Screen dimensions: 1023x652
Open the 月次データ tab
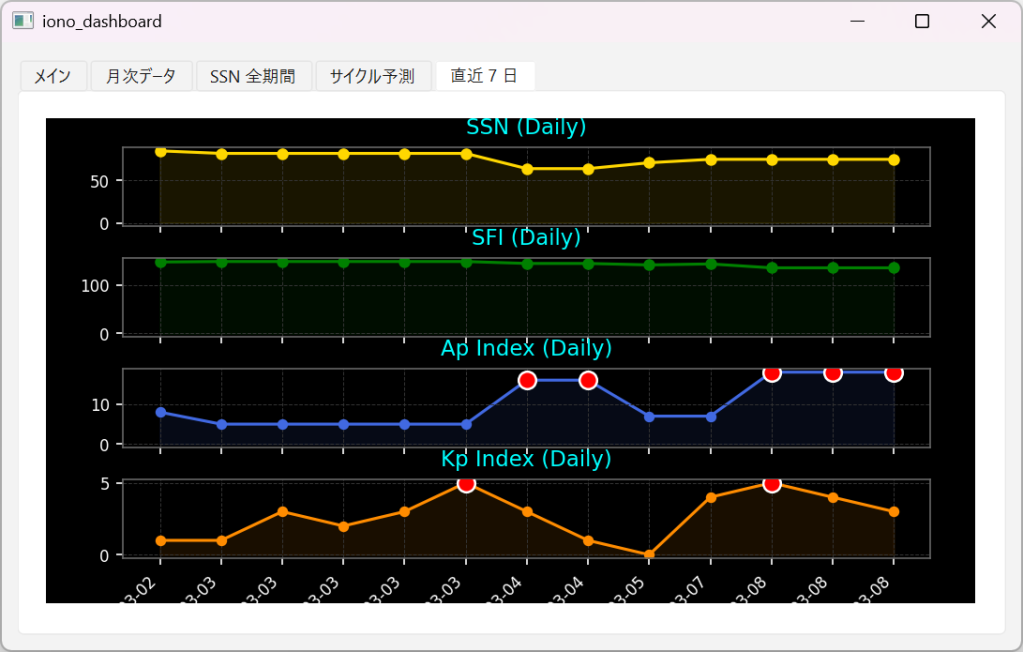coord(141,76)
